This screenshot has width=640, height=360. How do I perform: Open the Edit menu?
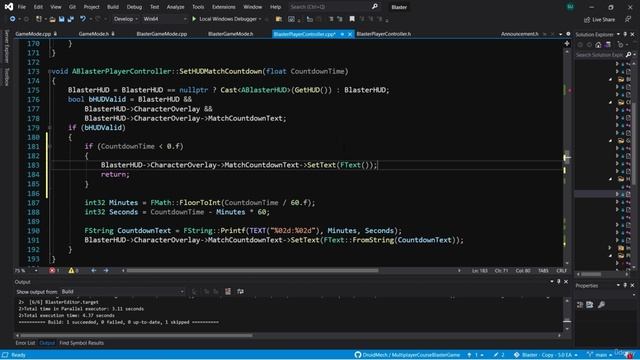click(38, 7)
